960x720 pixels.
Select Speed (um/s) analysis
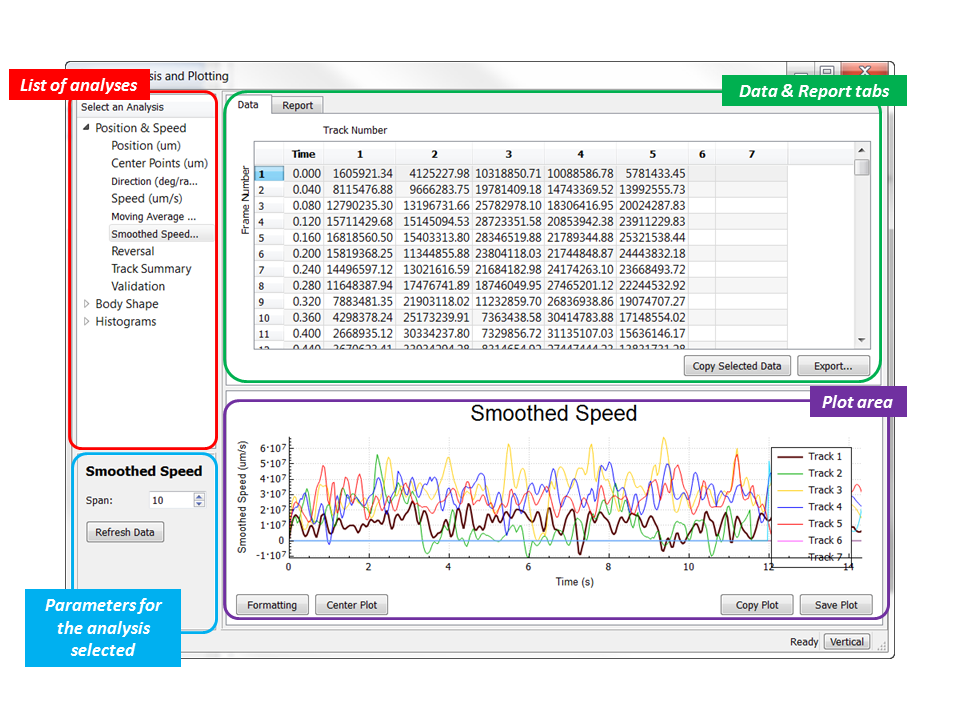147,198
